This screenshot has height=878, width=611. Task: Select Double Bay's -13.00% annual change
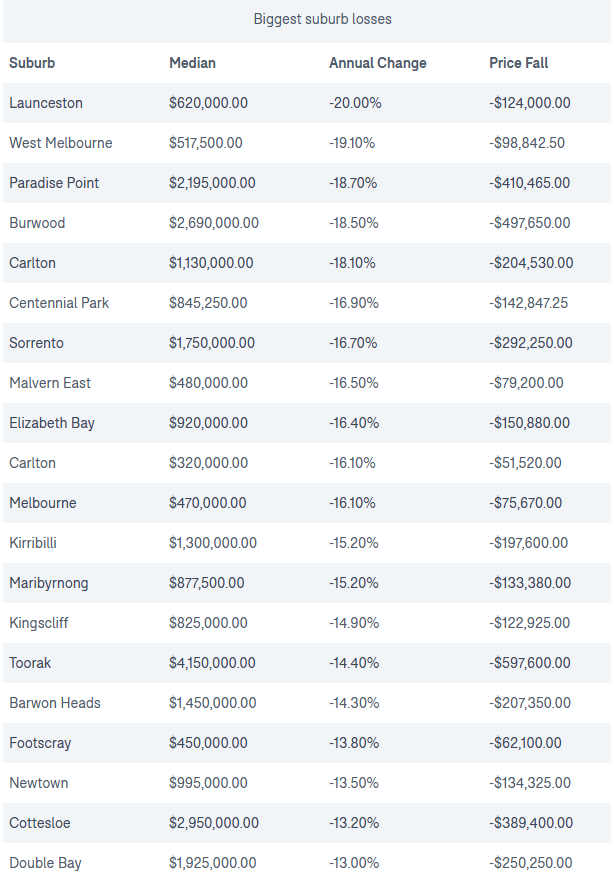(354, 863)
